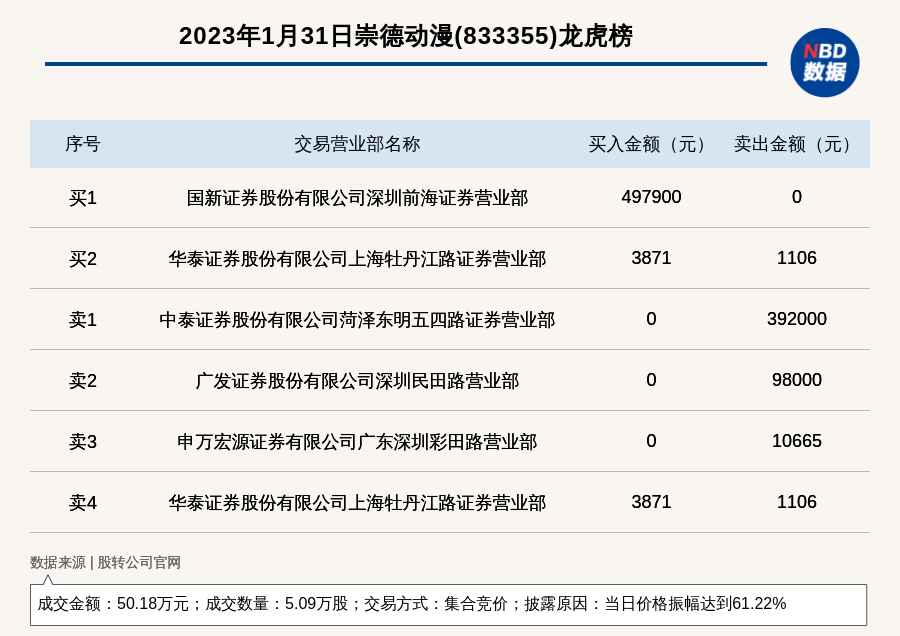The image size is (900, 636).
Task: Select the sell amount 98000
Action: [797, 380]
